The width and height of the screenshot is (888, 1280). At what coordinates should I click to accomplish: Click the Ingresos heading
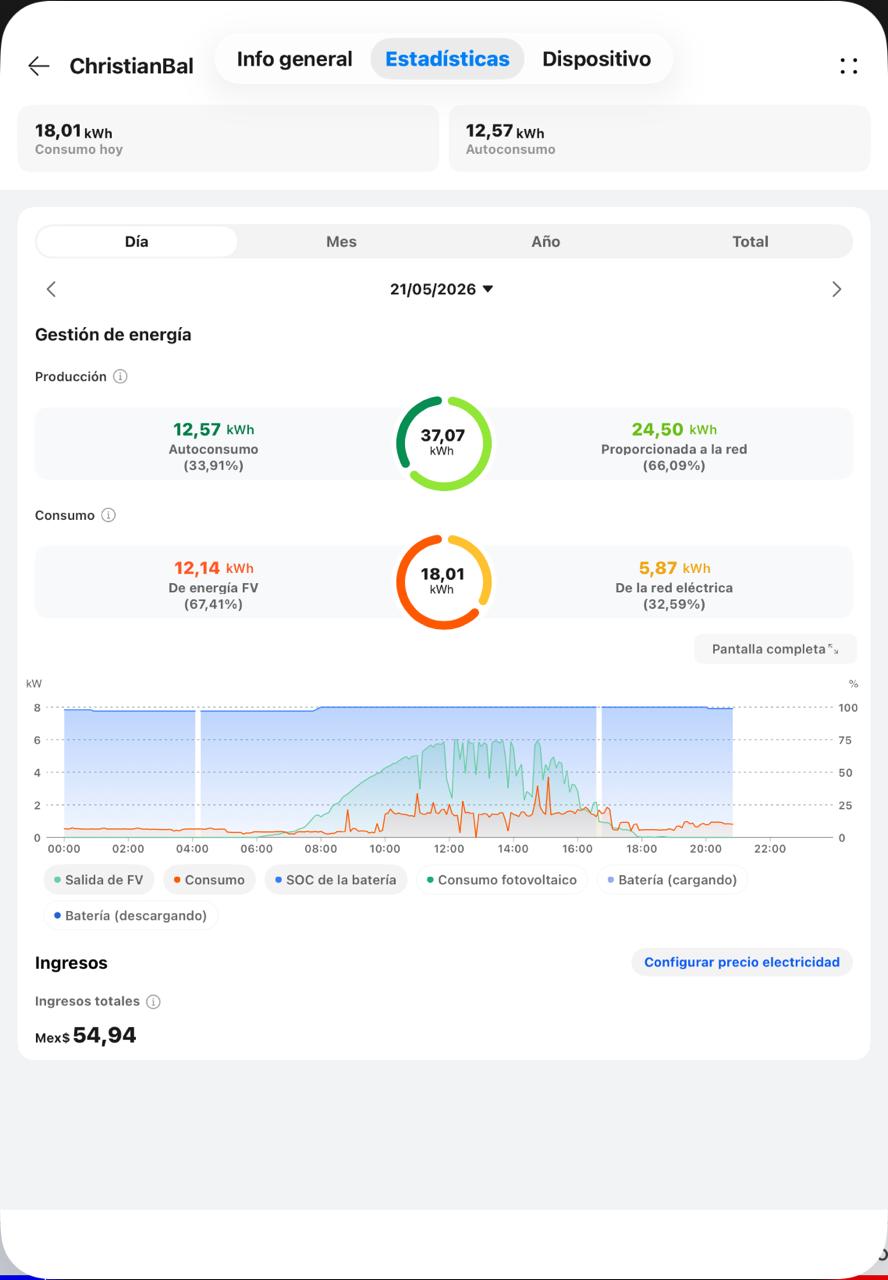tap(71, 963)
